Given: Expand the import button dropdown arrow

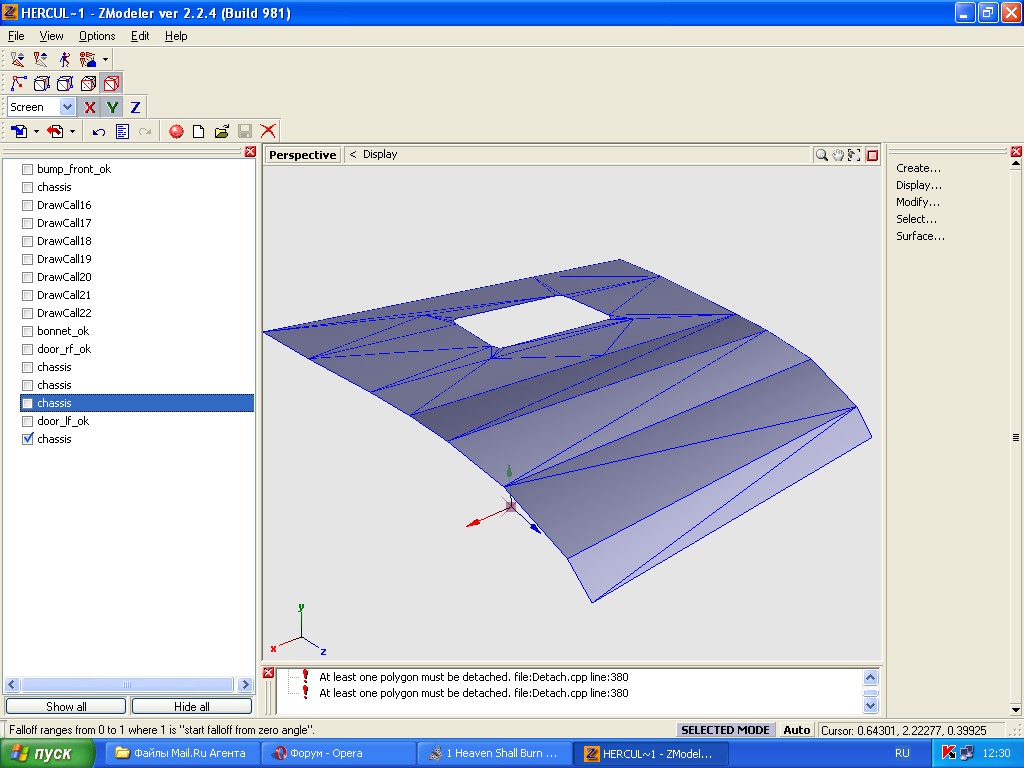Looking at the screenshot, I should 36,131.
